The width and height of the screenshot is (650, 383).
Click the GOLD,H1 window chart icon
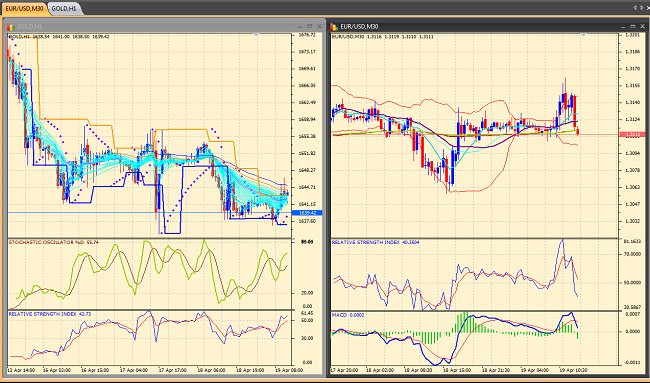[x=11, y=27]
